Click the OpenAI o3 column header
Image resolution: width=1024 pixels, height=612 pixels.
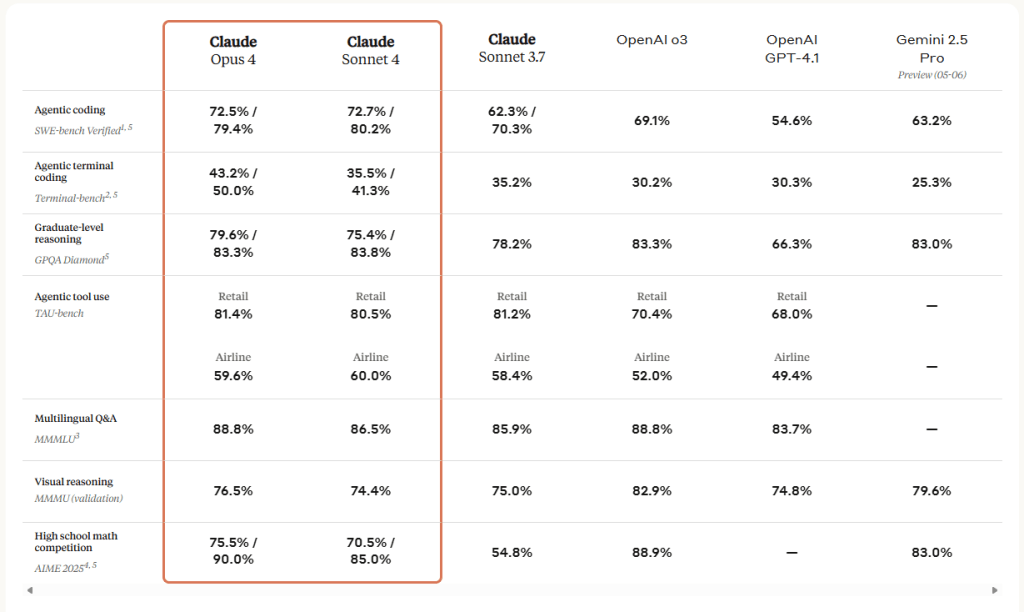652,40
